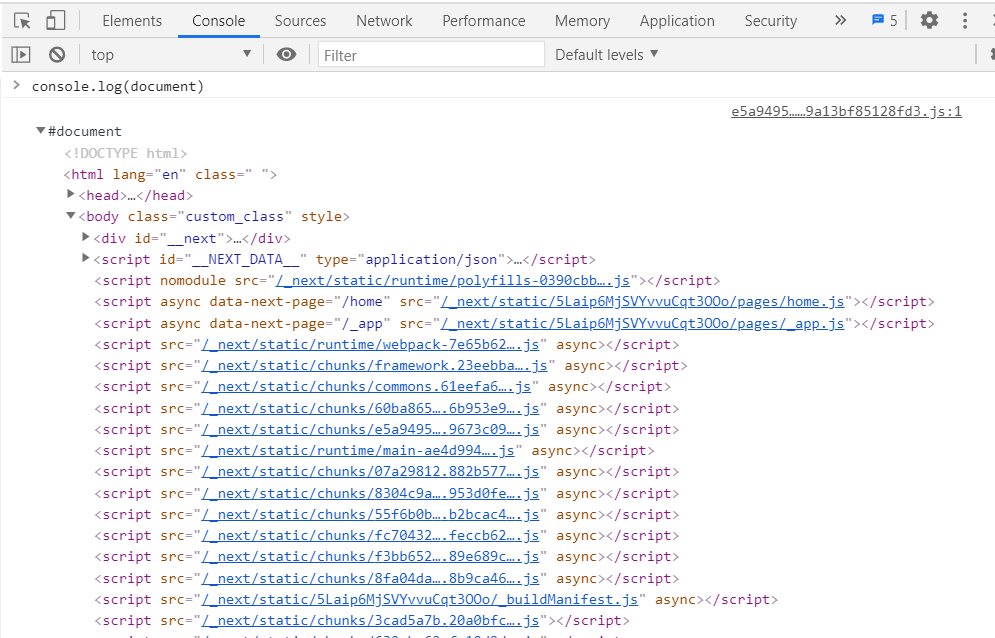
Task: Expand the console.log(document) input arrow
Action: coord(17,85)
